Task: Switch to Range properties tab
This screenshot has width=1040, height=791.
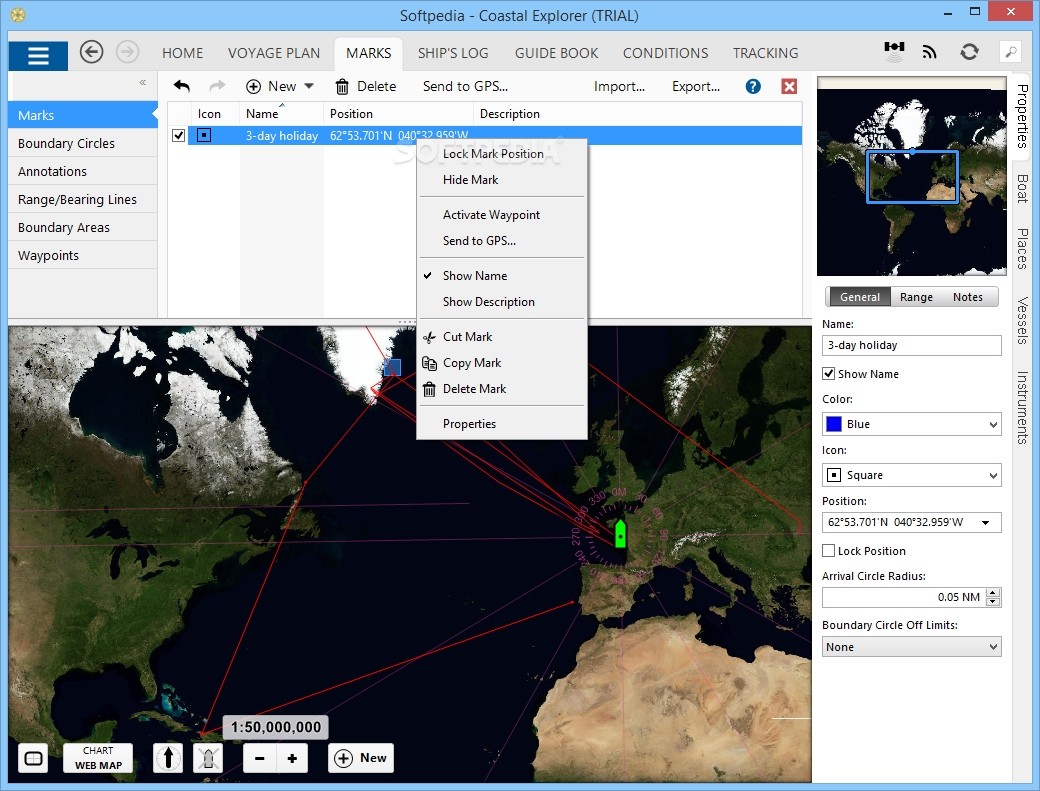Action: 916,297
